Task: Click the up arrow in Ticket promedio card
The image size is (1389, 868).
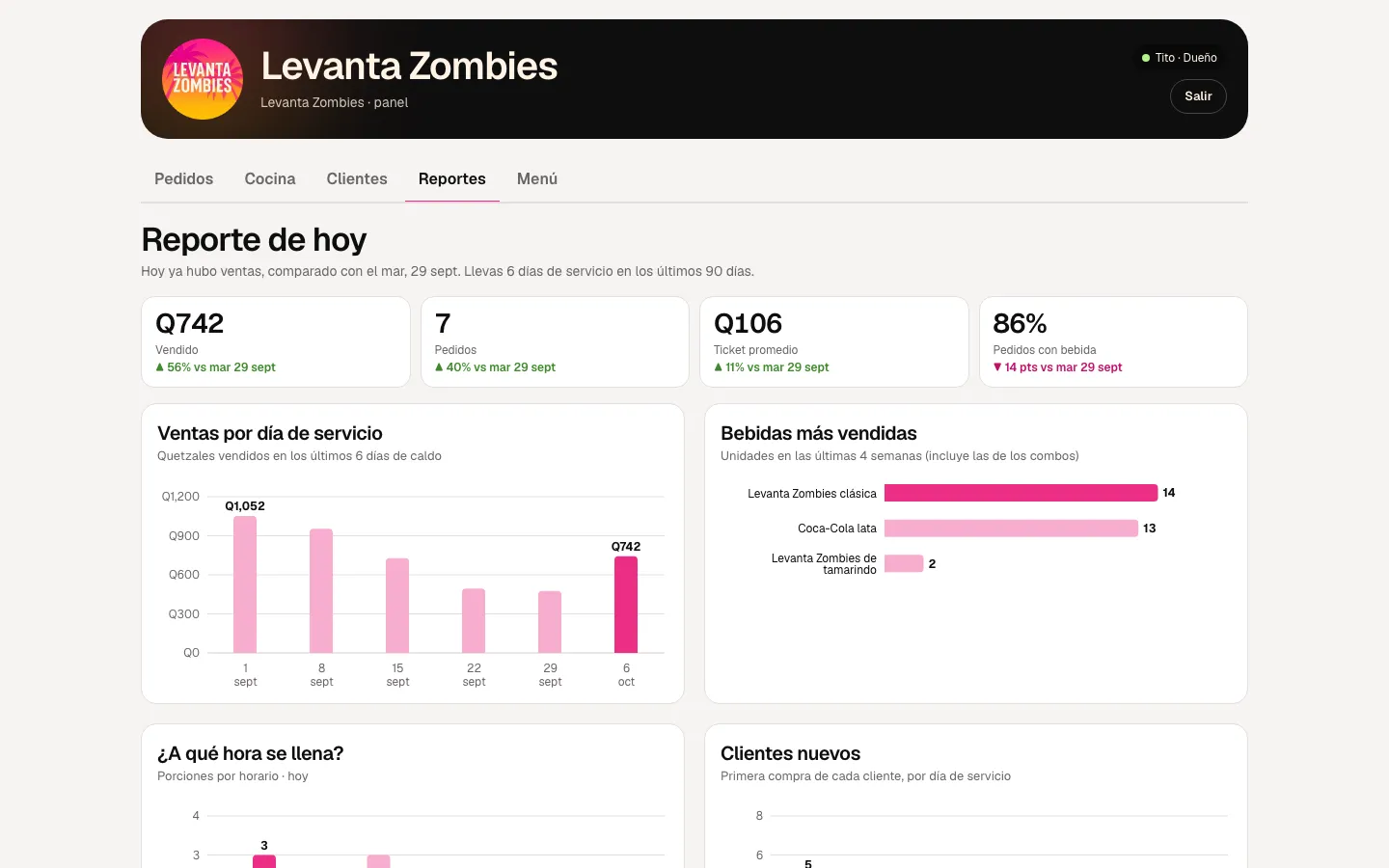Action: point(718,367)
